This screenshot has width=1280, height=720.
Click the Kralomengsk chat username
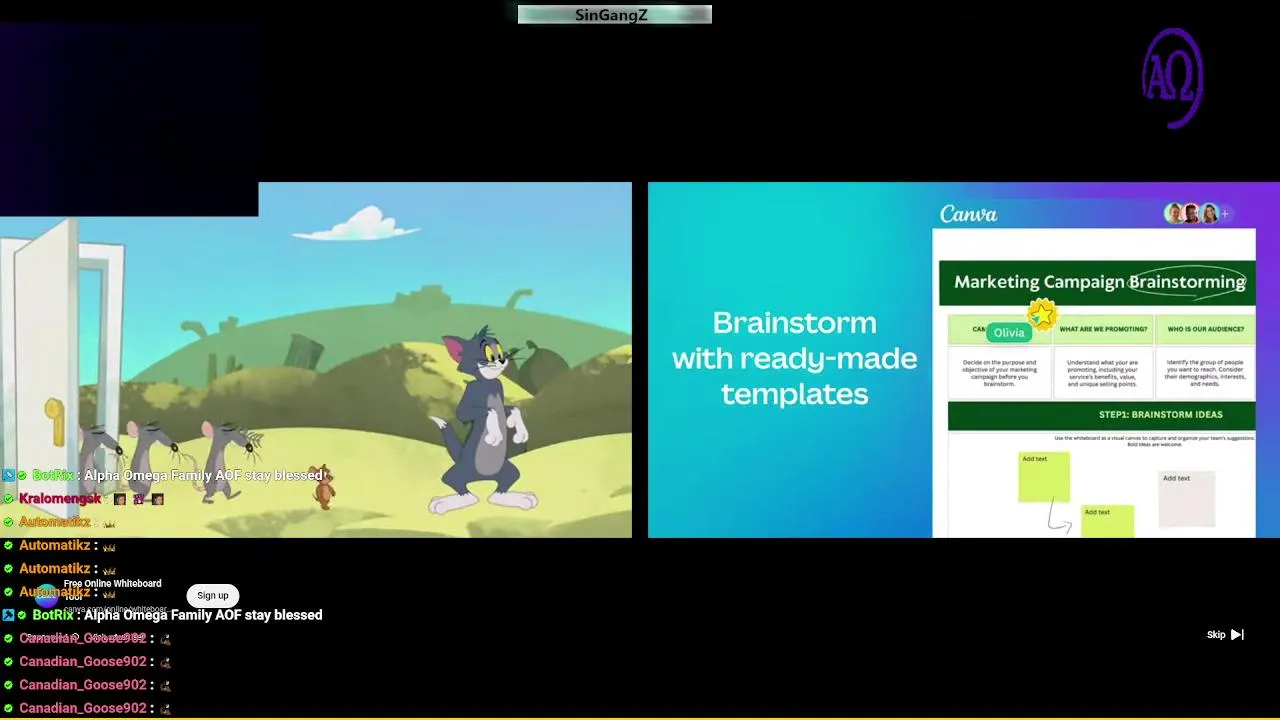pyautogui.click(x=60, y=499)
